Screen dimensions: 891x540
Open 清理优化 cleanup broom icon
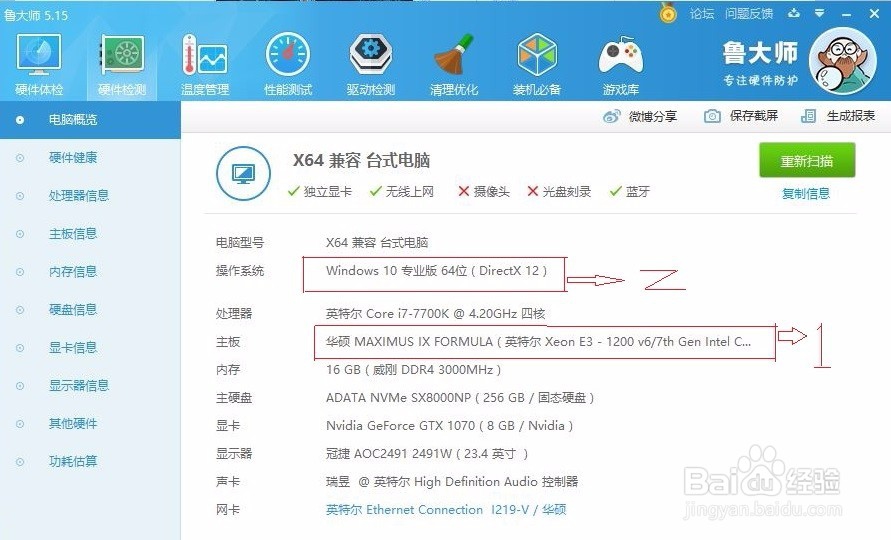click(453, 55)
